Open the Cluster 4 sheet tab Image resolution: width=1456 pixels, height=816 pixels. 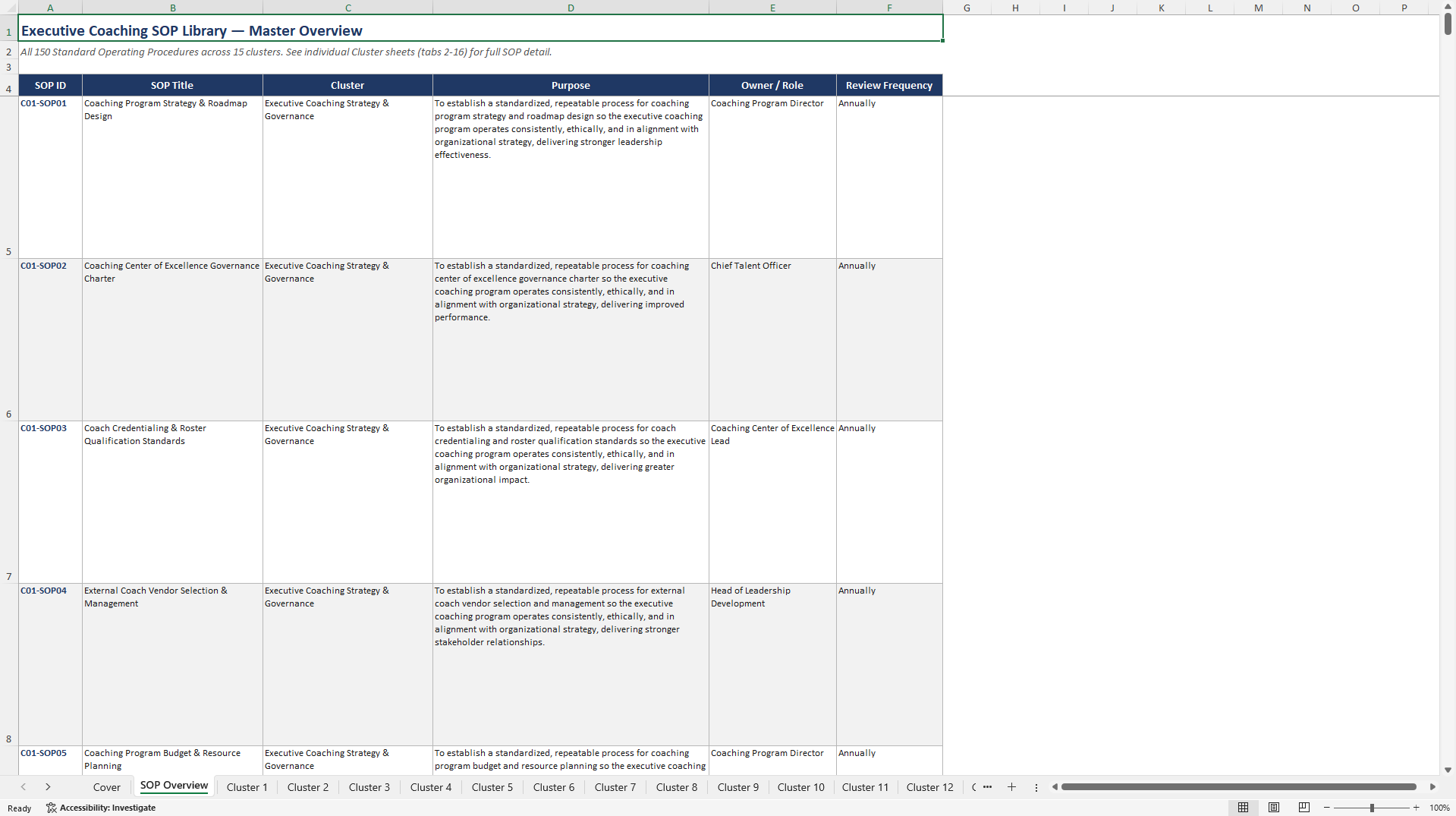coord(431,787)
